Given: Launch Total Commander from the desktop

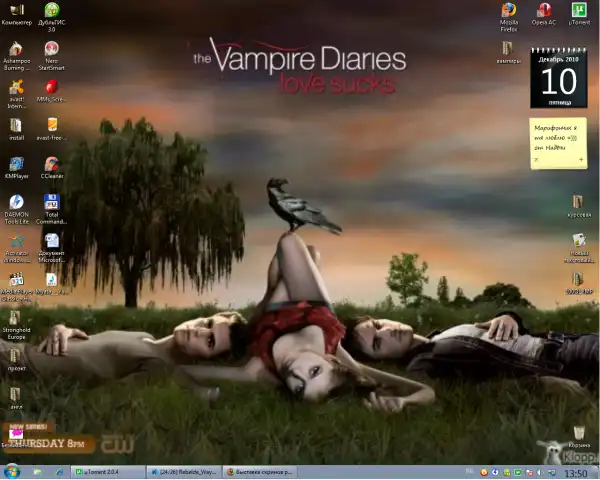Looking at the screenshot, I should coord(51,203).
